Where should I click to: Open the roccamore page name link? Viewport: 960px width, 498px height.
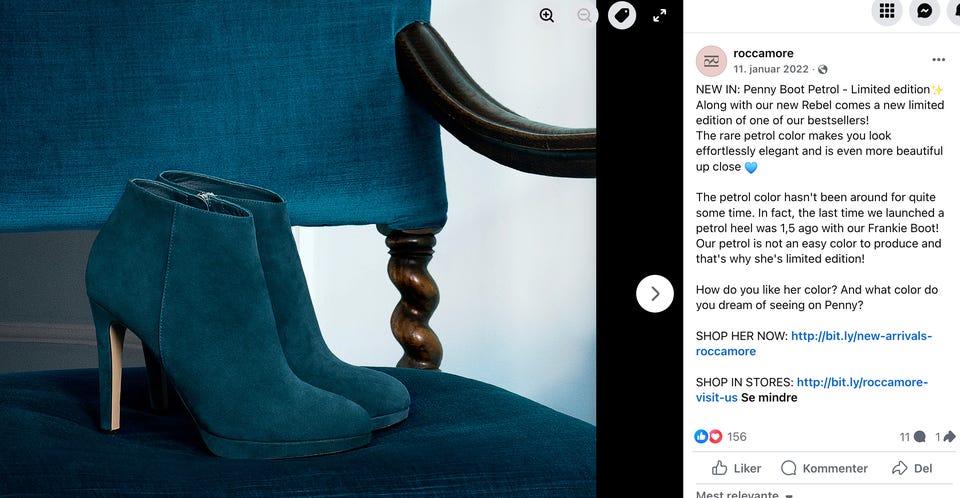pos(763,53)
